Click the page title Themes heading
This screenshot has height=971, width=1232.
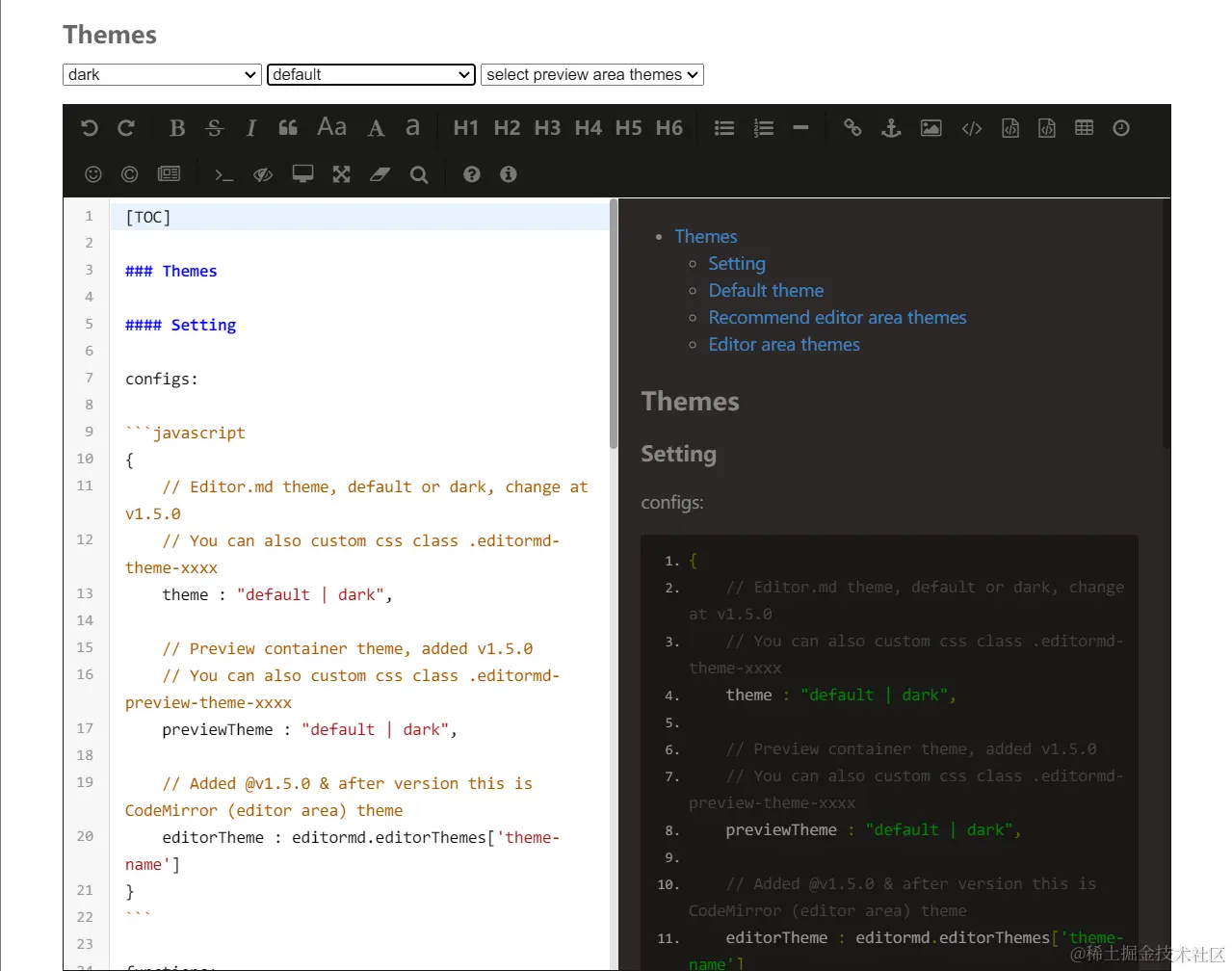coord(110,35)
